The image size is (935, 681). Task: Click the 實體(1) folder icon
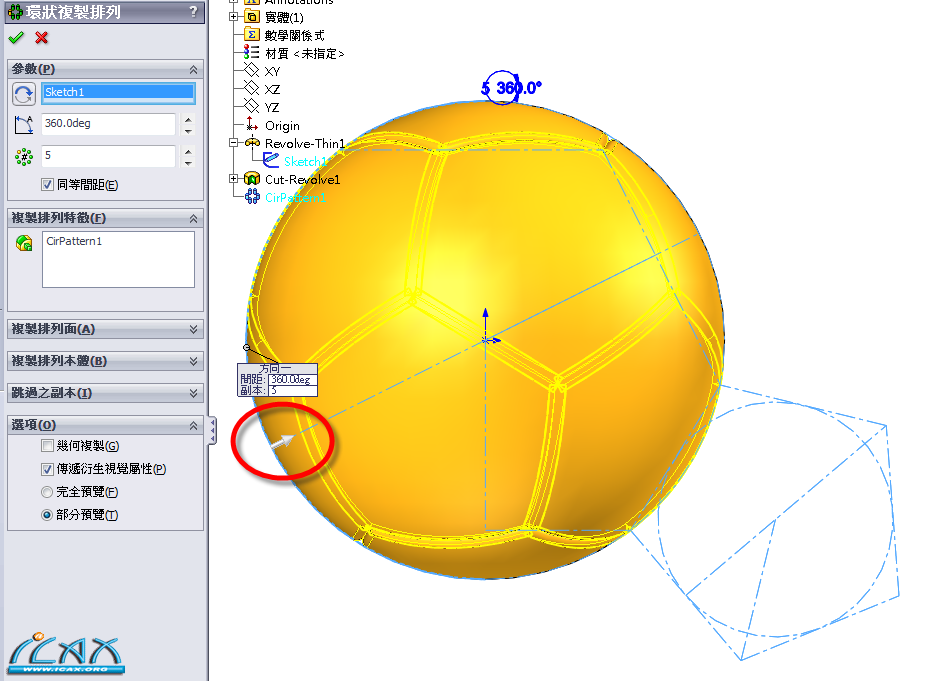252,17
